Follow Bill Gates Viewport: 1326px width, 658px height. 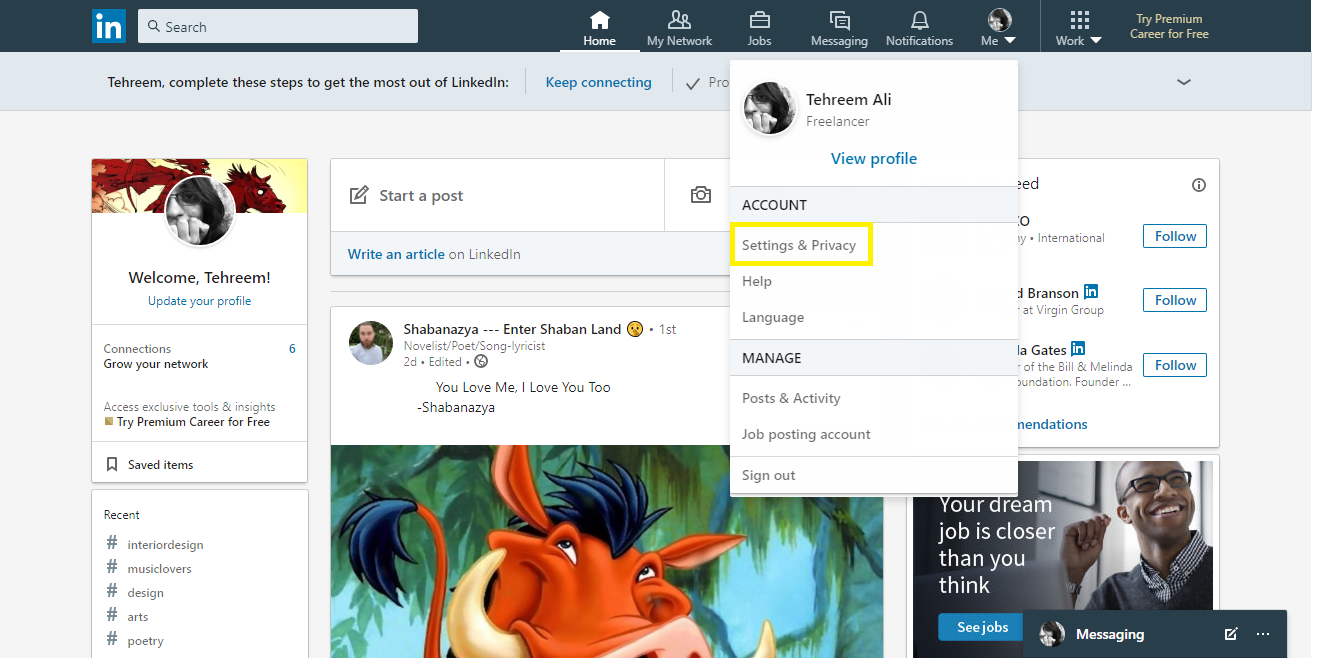pos(1174,364)
